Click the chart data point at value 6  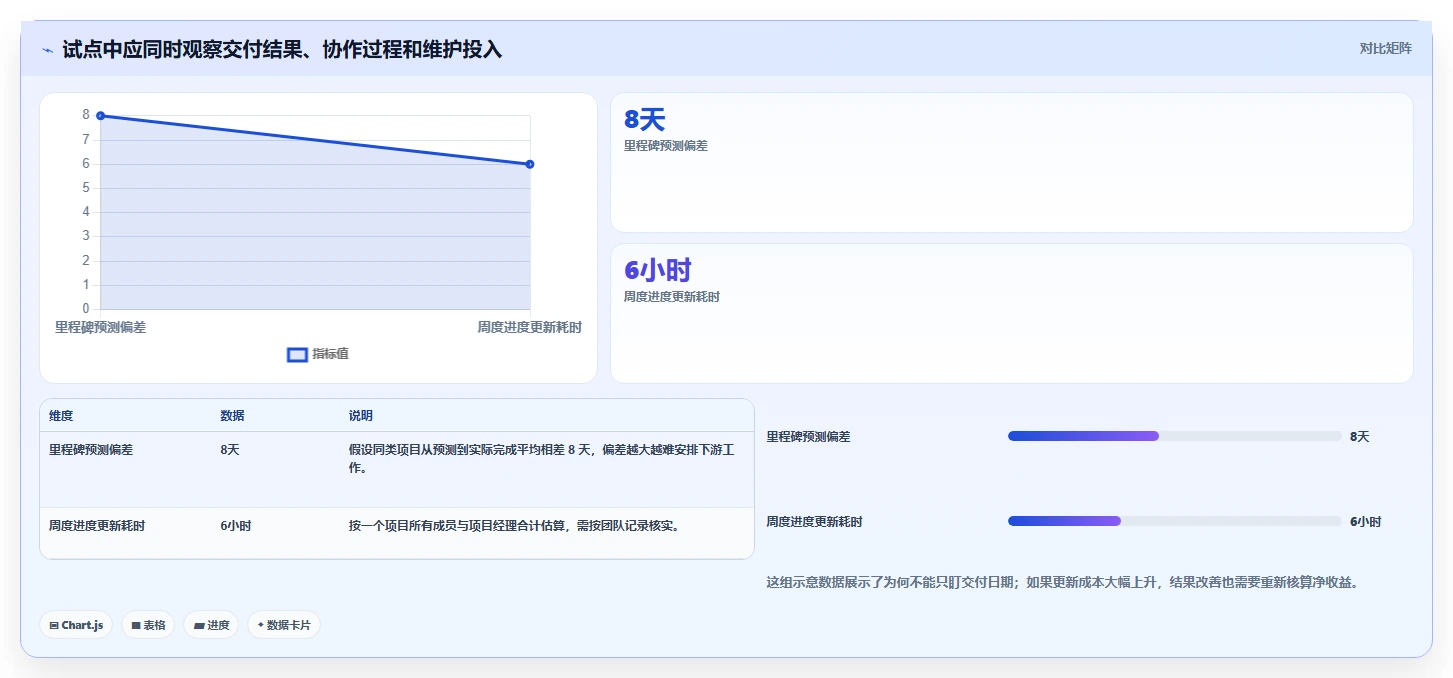[x=530, y=164]
